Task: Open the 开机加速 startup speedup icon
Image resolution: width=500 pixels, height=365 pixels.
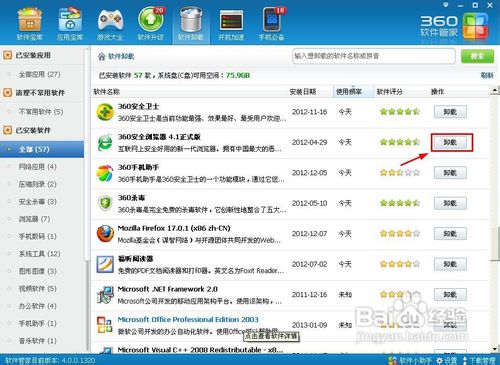Action: tap(231, 24)
